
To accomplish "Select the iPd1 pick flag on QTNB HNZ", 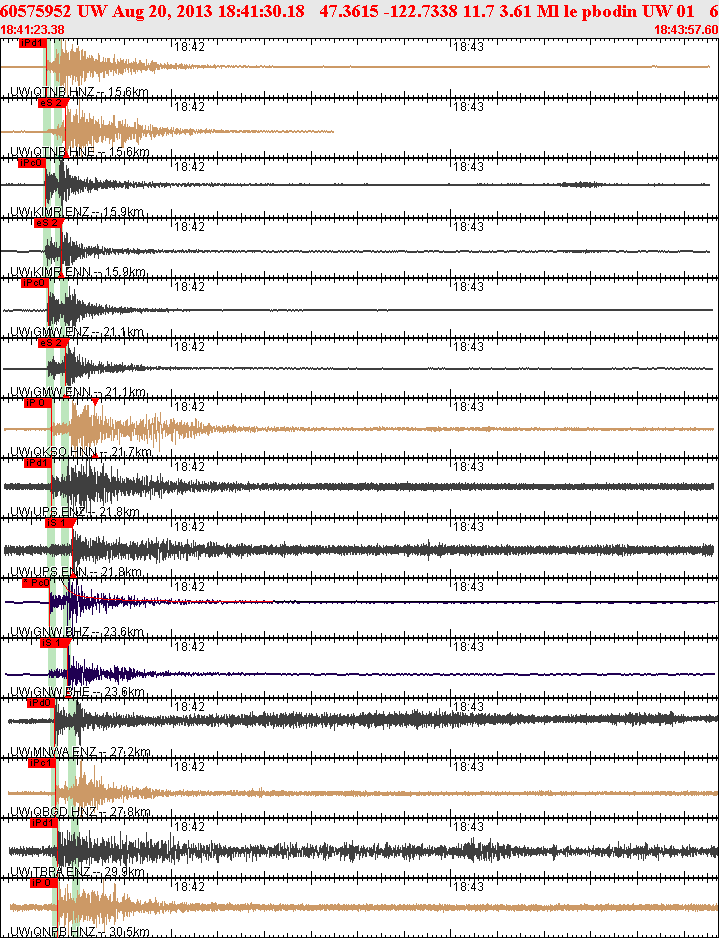I will 32,44.
